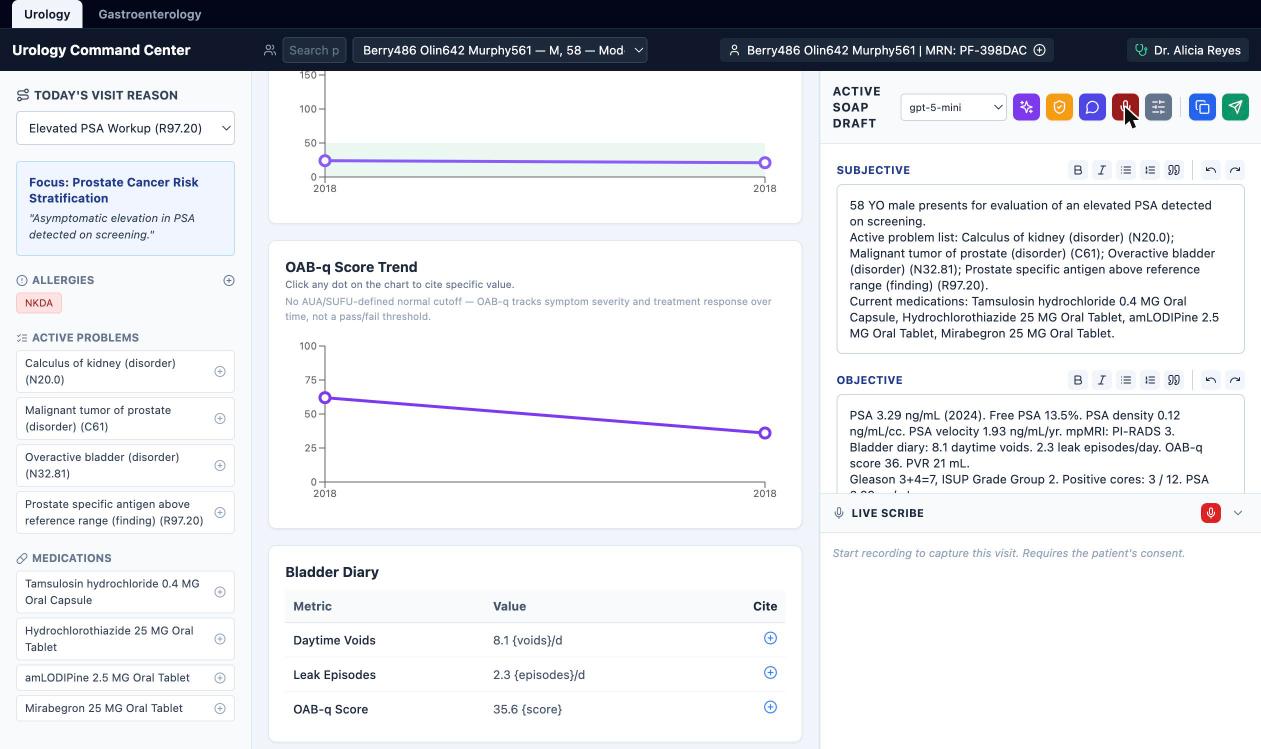The height and width of the screenshot is (749, 1261).
Task: Collapse the Live Scribe panel chevron
Action: [x=1238, y=513]
